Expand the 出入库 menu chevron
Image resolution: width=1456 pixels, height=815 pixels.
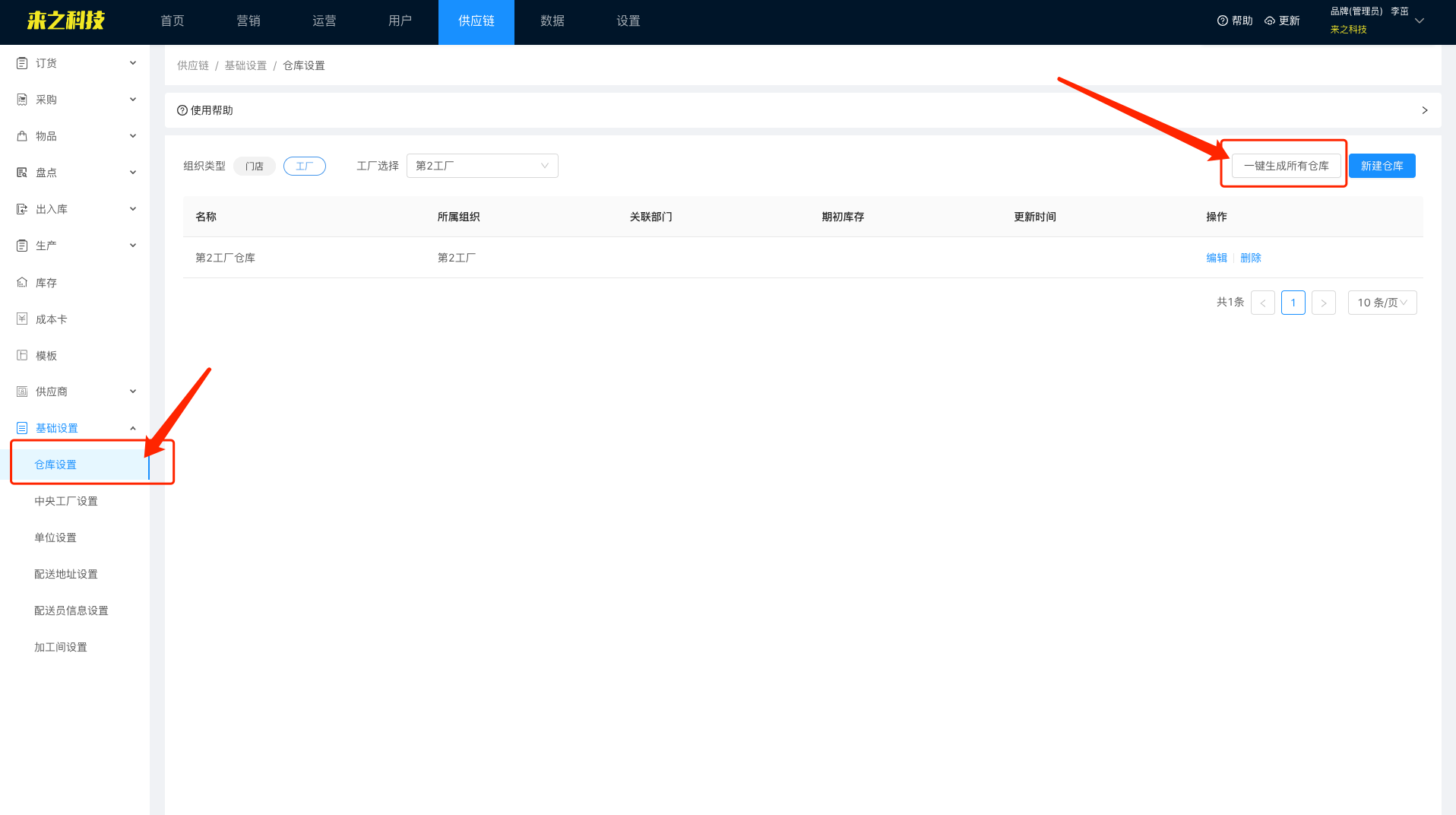(133, 209)
